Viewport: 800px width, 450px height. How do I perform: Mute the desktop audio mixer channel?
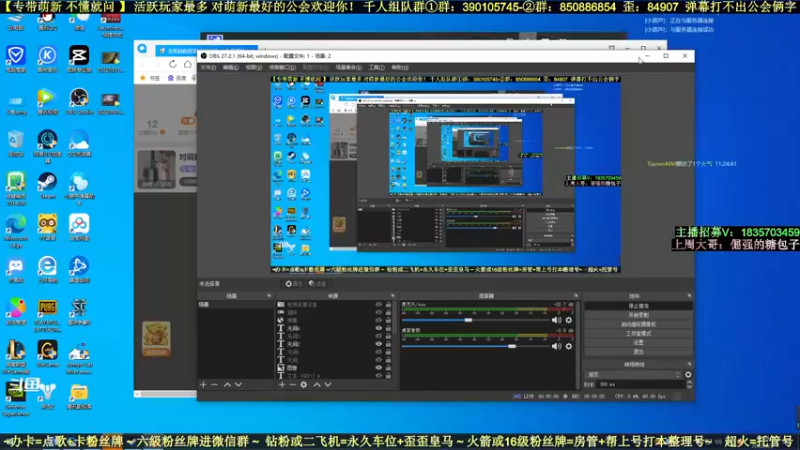click(x=556, y=346)
